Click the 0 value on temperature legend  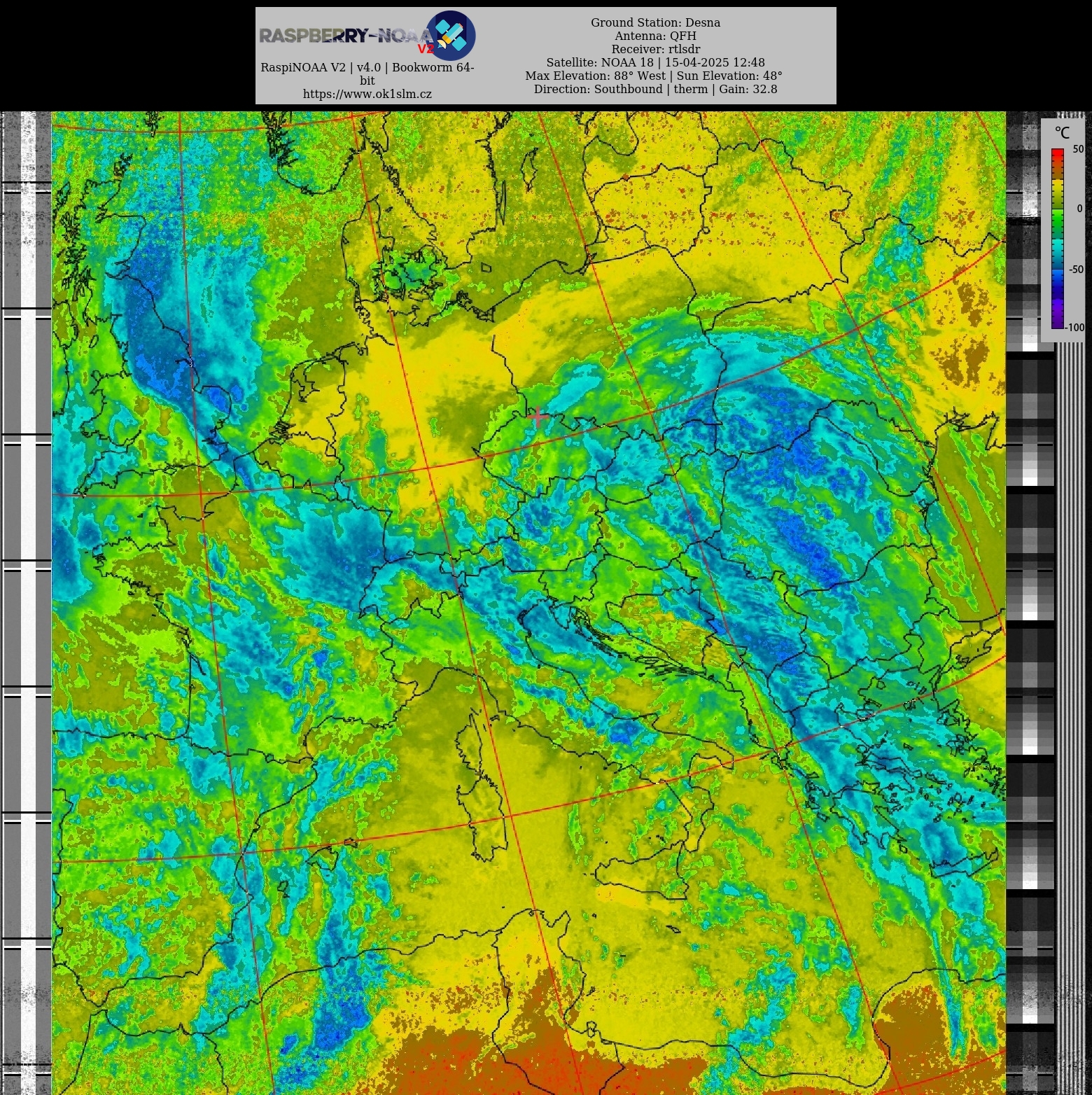coord(1079,209)
